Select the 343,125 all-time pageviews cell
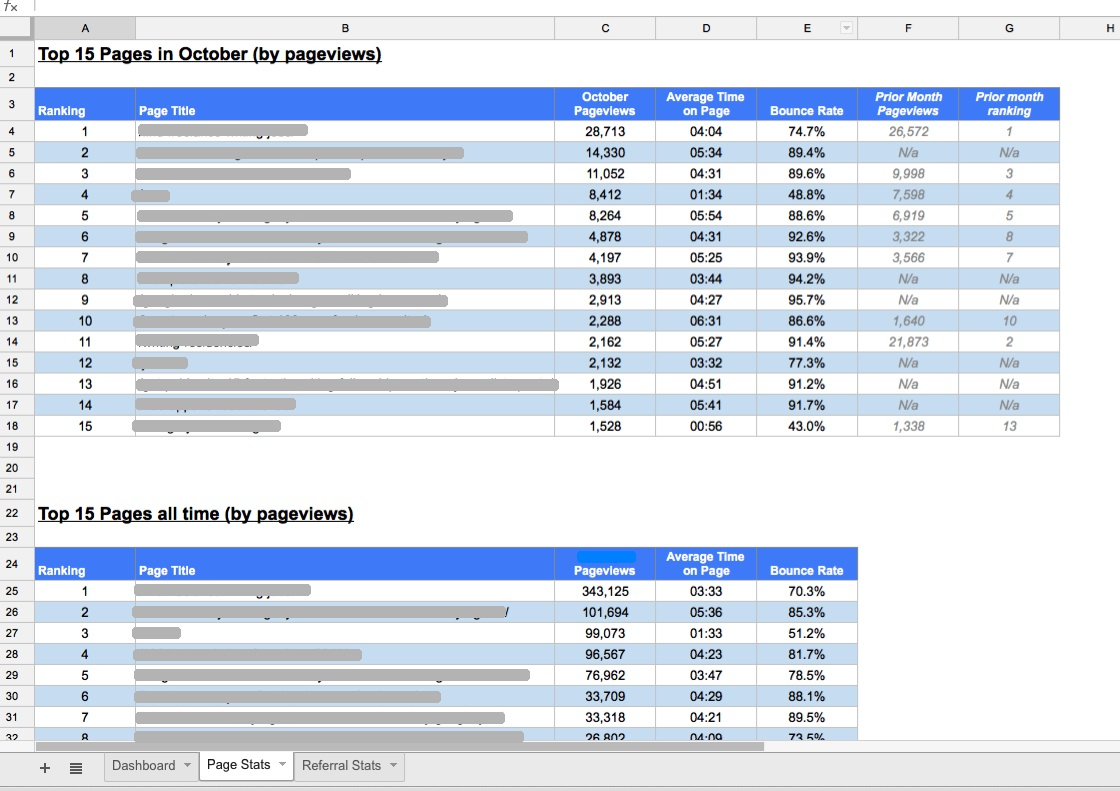 605,592
